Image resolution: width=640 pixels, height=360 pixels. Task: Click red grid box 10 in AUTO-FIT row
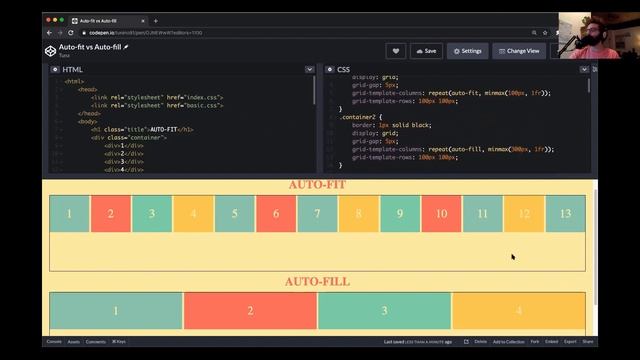coord(441,213)
